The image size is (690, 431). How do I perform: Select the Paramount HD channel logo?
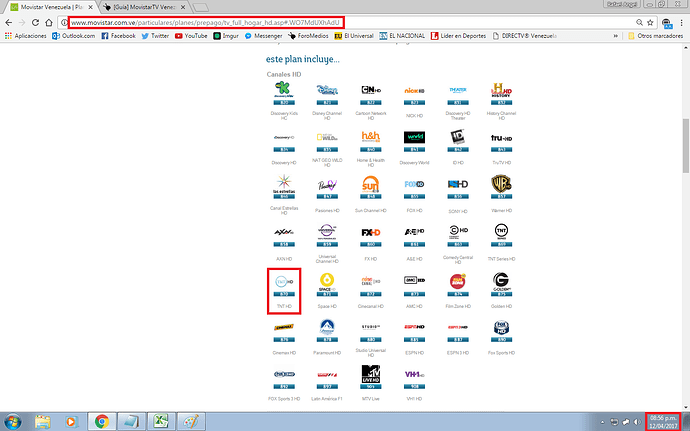click(327, 328)
